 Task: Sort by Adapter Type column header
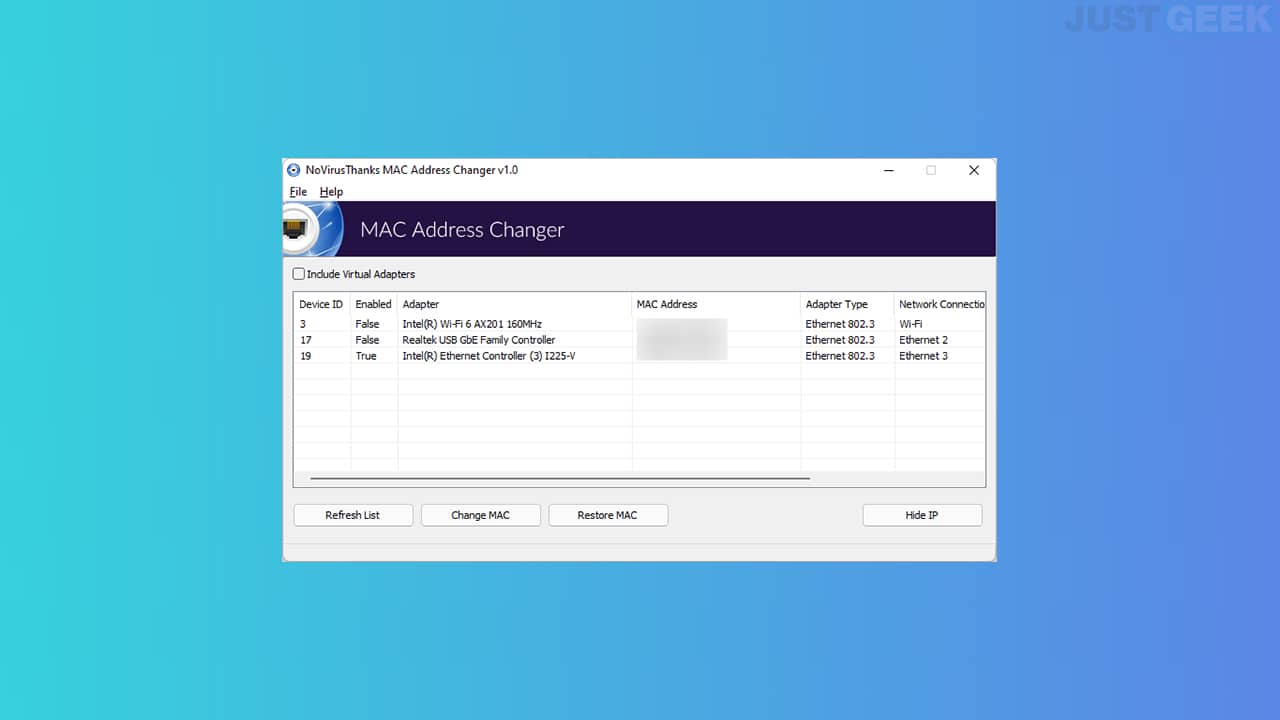pos(848,304)
